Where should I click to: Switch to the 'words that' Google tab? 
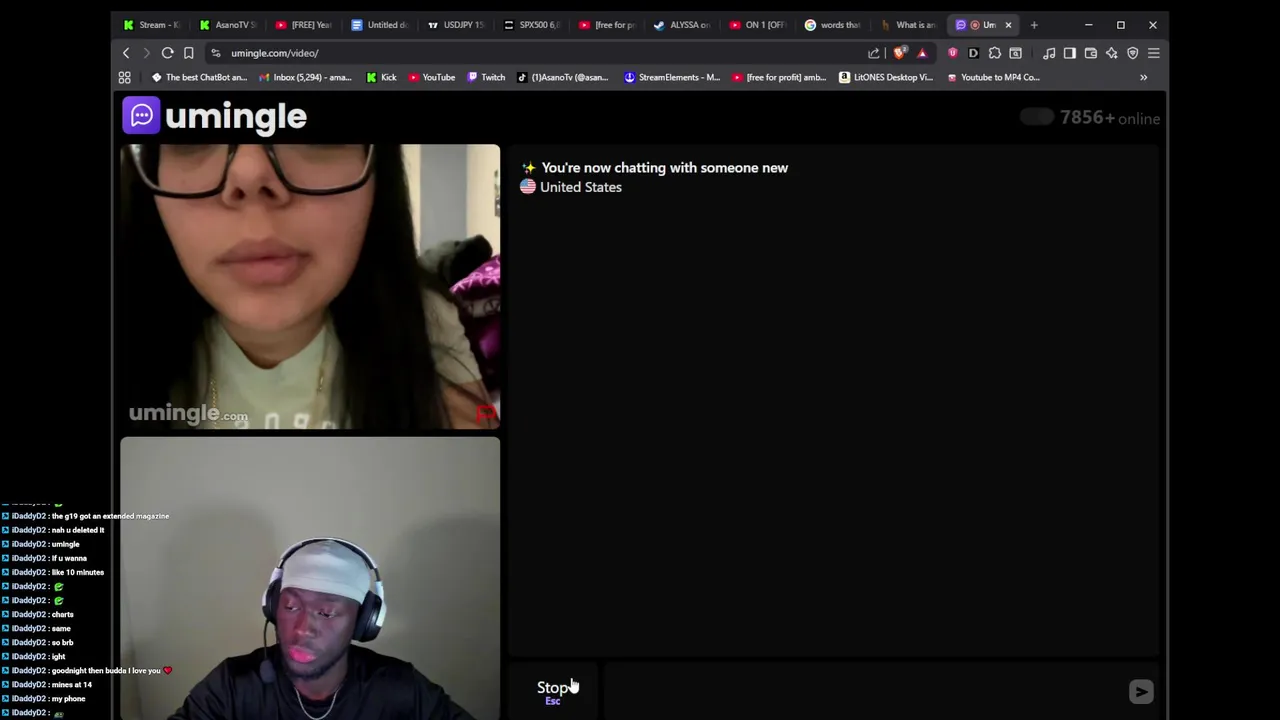click(x=836, y=25)
